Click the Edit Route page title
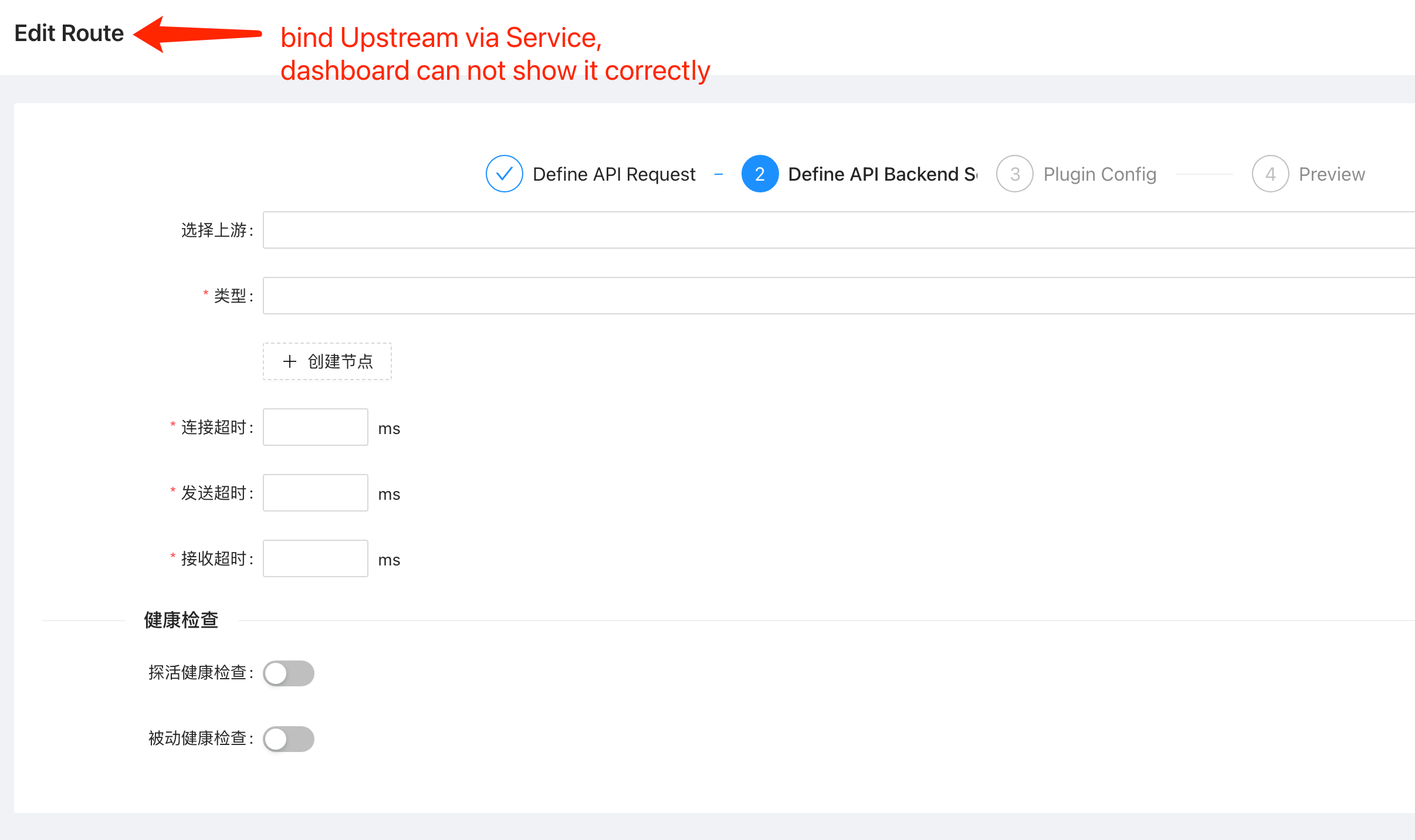The image size is (1415, 840). [69, 33]
